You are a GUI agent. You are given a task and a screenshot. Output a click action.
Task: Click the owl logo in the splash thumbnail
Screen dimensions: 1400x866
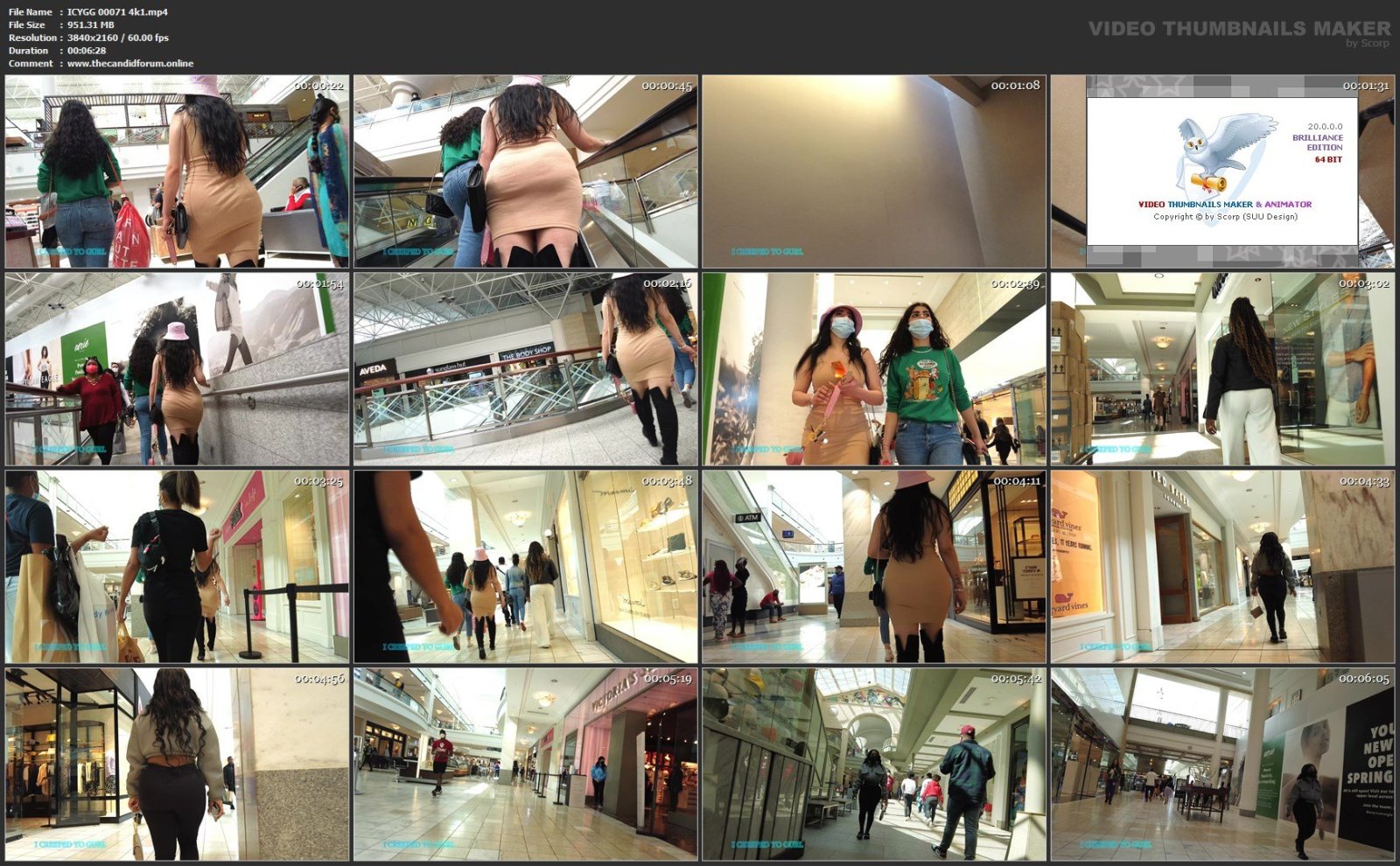click(x=1225, y=153)
